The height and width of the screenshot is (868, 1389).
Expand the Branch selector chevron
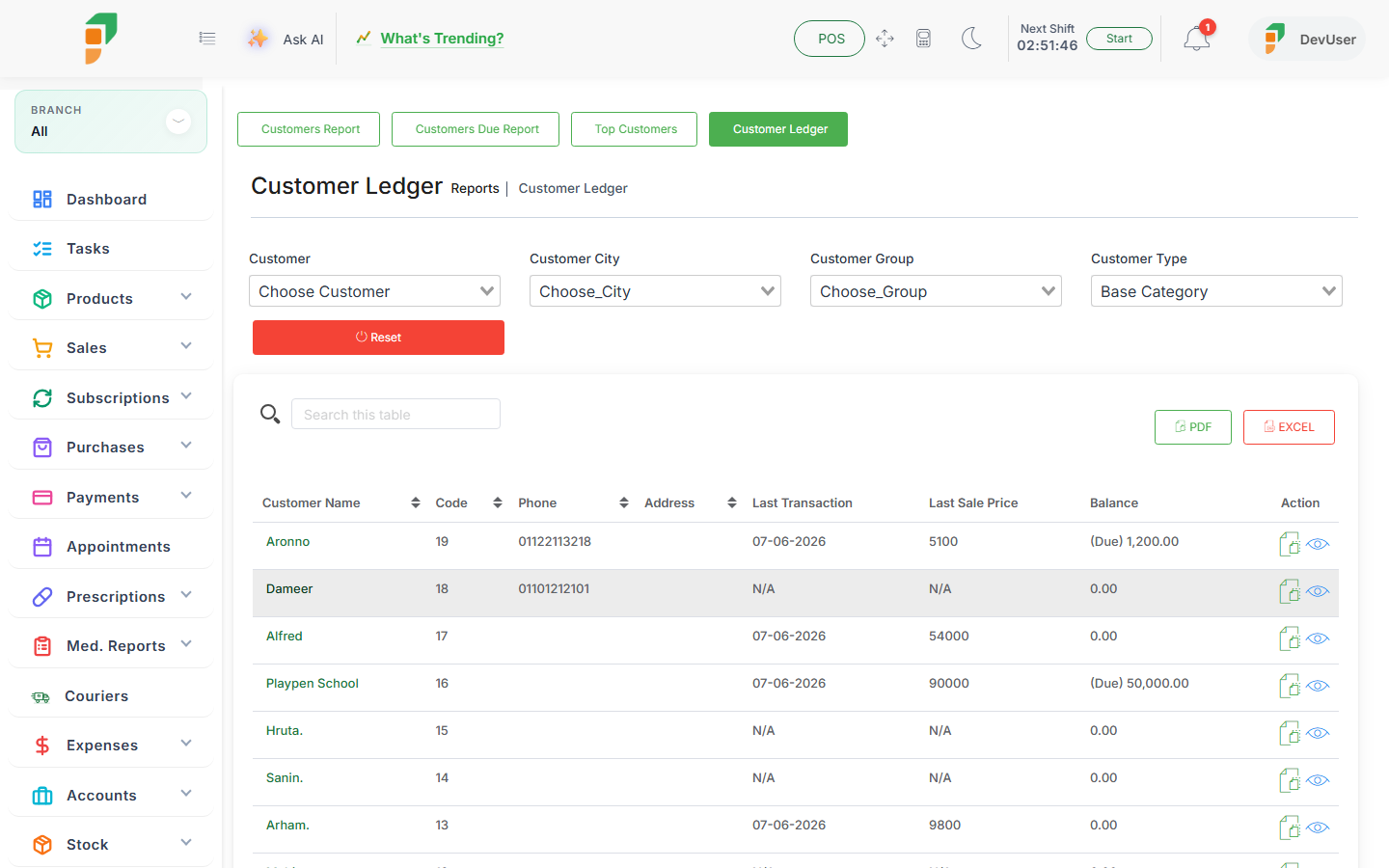[178, 122]
